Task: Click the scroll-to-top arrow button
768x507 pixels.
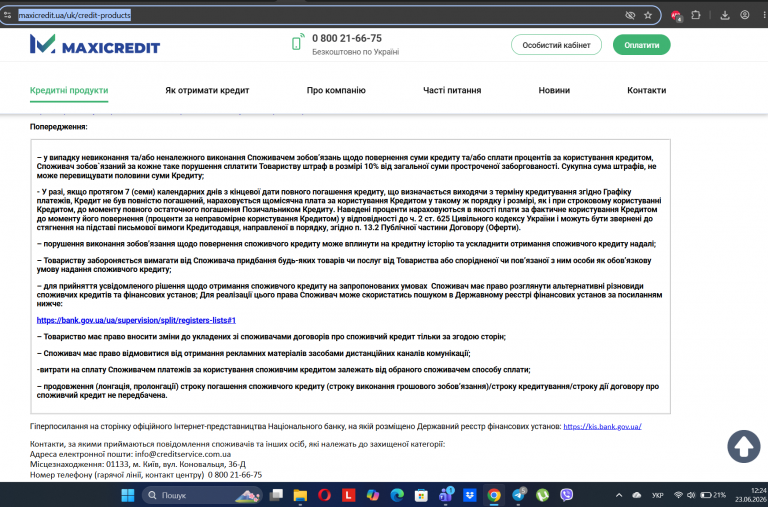Action: tap(744, 446)
